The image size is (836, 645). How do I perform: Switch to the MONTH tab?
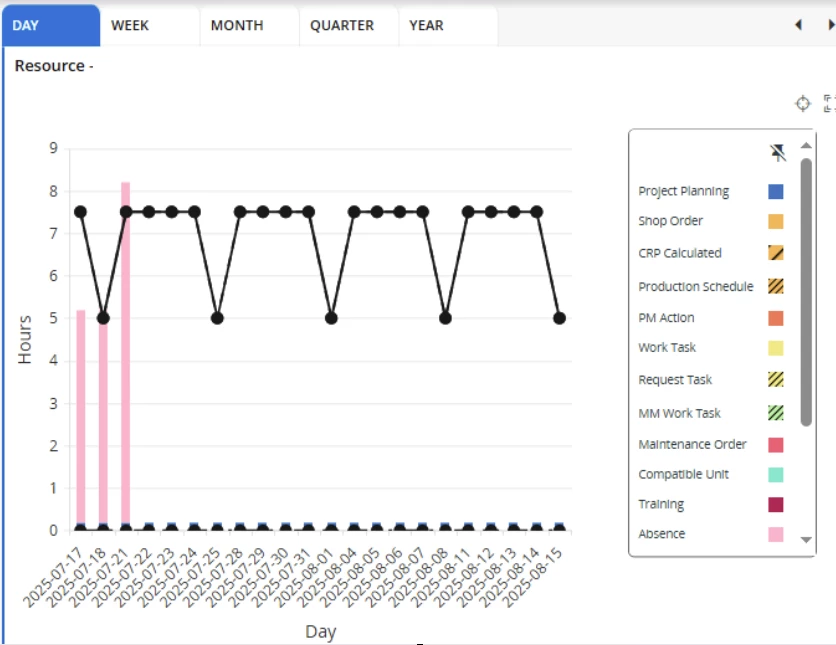pyautogui.click(x=237, y=26)
